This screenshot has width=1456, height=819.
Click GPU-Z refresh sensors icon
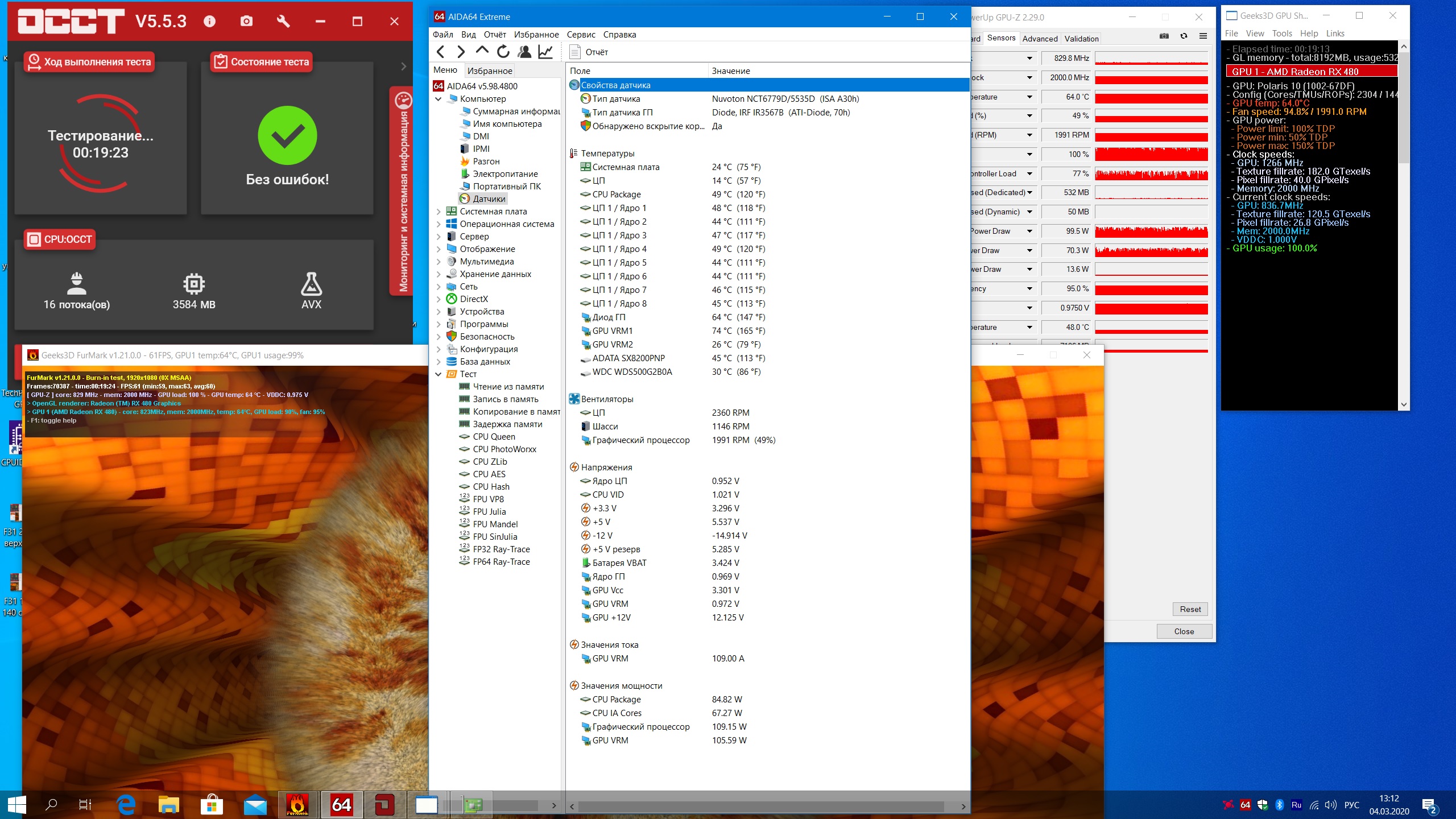tap(1184, 36)
